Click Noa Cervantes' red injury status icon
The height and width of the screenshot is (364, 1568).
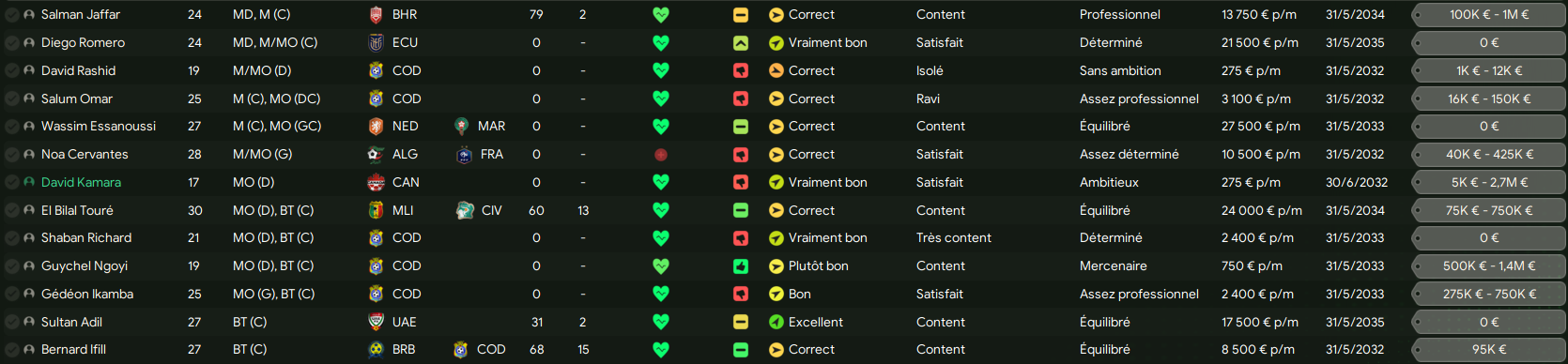661,155
